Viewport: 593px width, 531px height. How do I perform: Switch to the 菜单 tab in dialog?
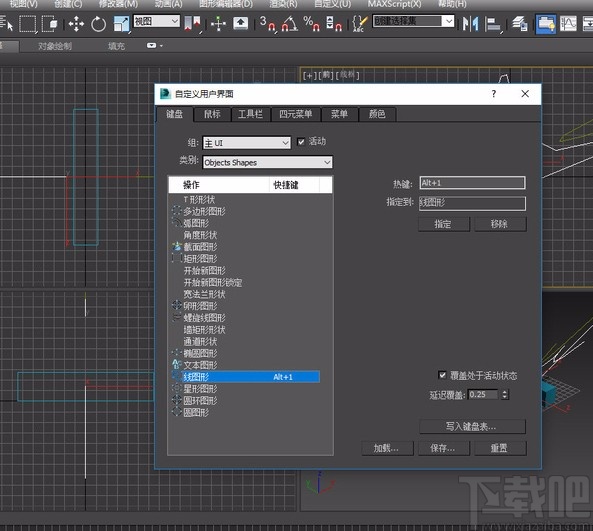[339, 114]
